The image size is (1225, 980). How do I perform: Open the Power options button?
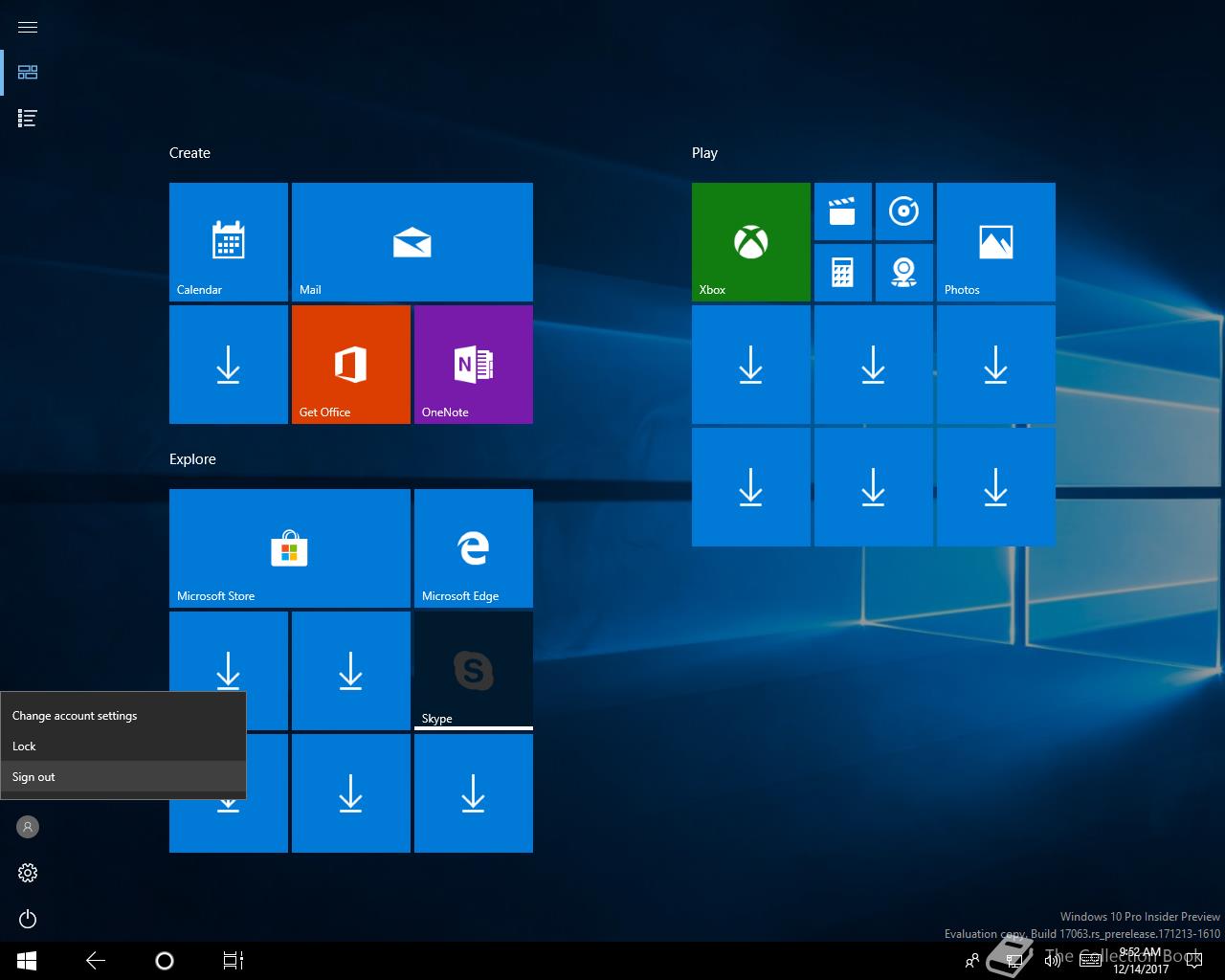(x=28, y=919)
